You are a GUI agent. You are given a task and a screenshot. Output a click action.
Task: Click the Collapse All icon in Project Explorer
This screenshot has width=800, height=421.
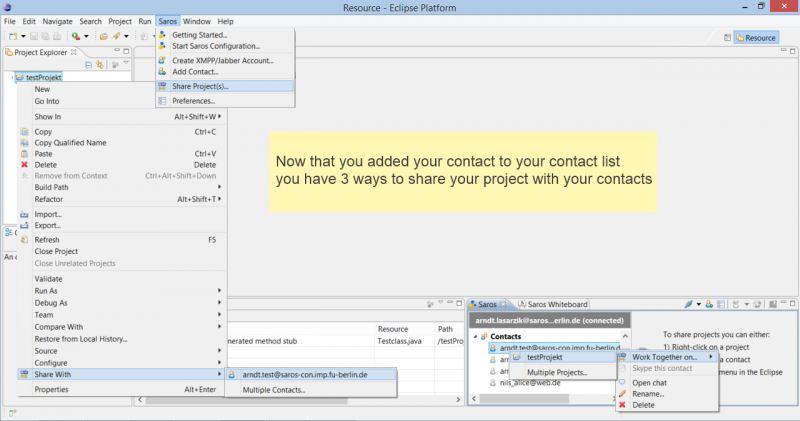point(88,65)
